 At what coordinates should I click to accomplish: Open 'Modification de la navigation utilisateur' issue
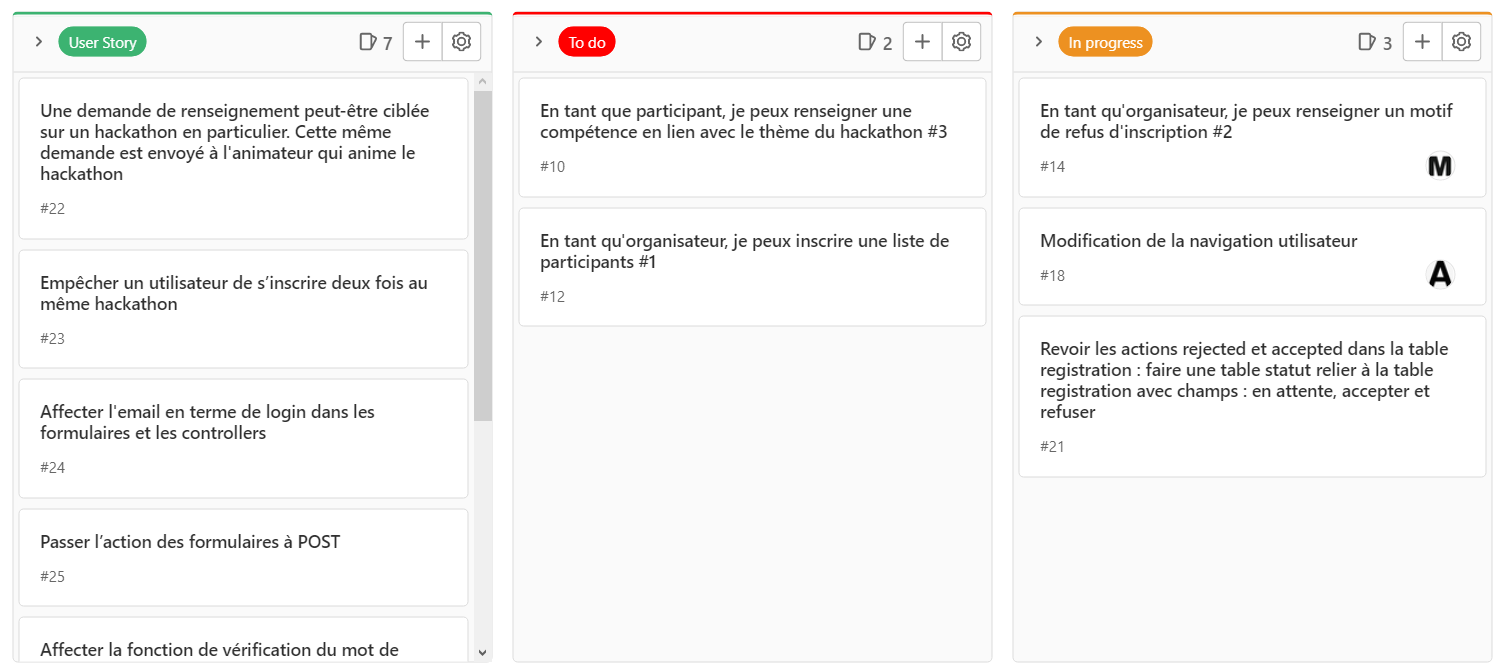[1198, 241]
